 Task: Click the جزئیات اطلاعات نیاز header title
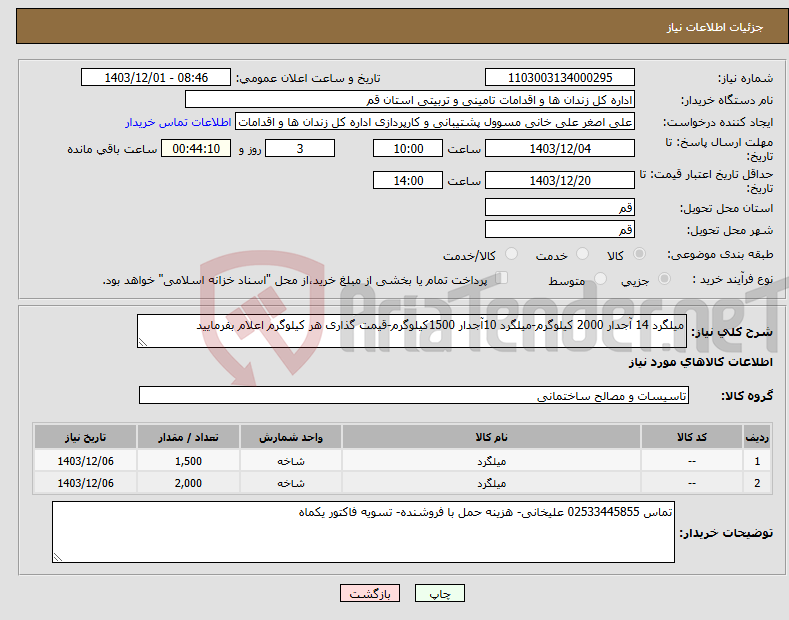715,27
